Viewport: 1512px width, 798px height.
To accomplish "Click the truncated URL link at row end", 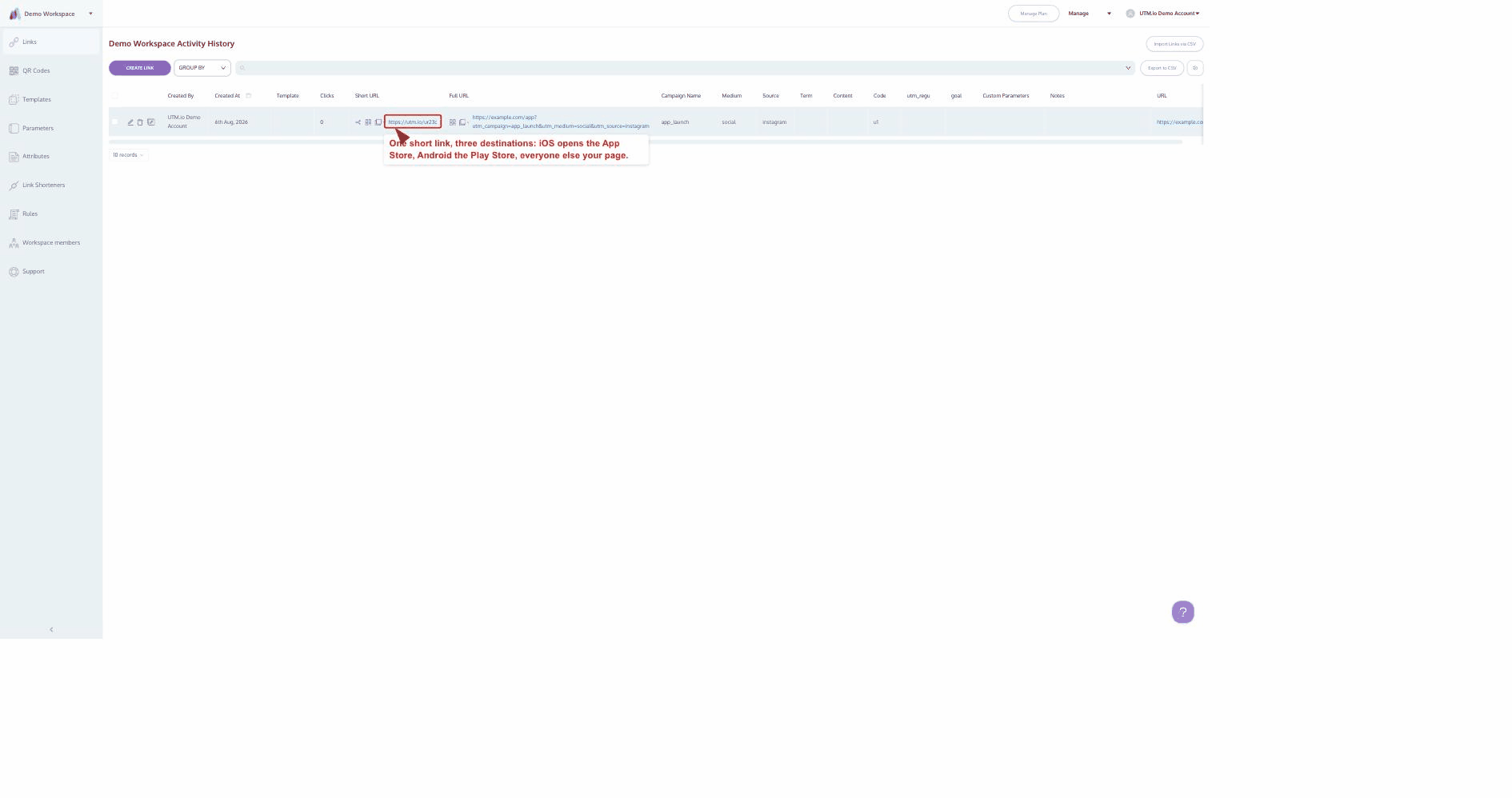I will tap(1179, 122).
